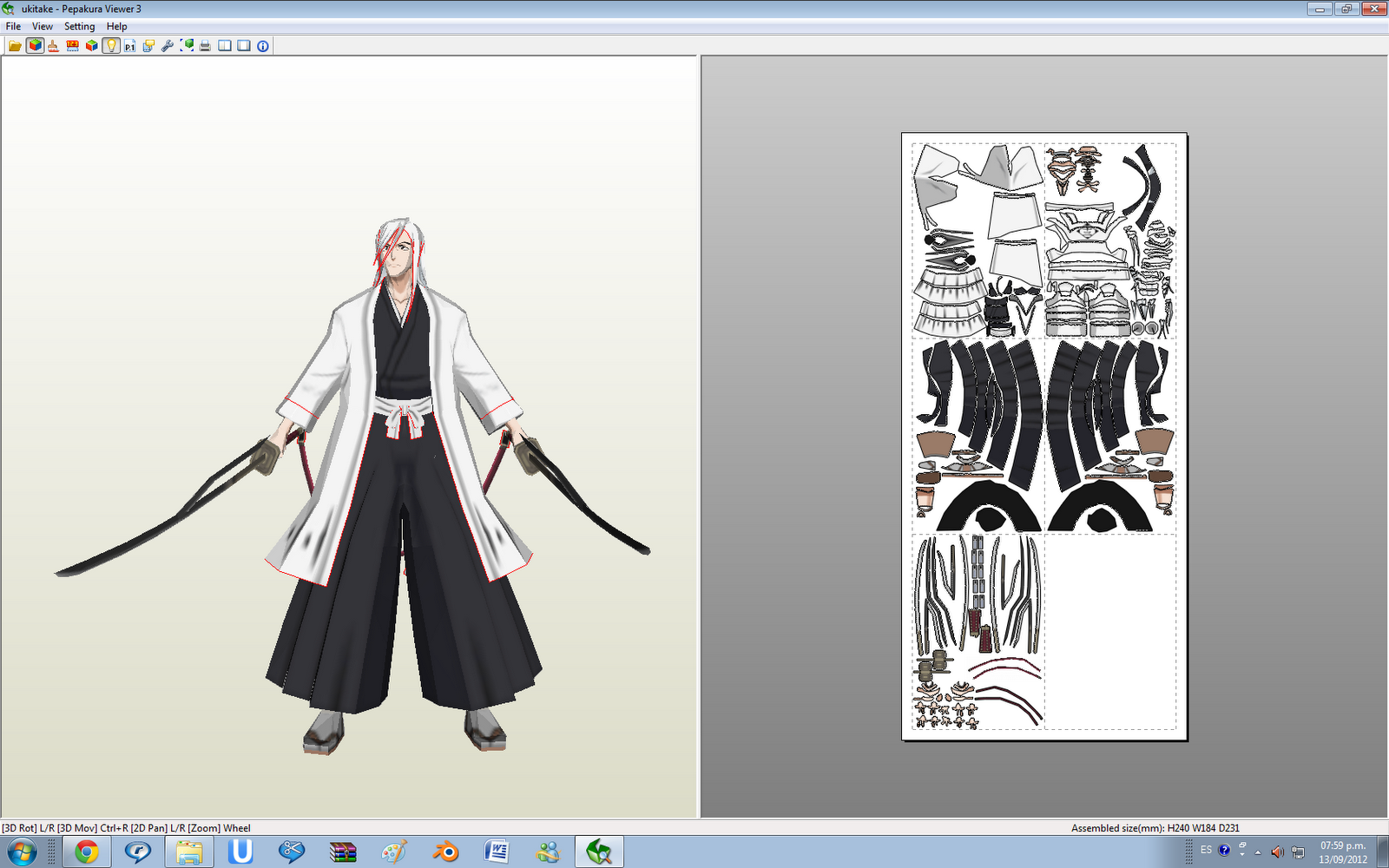
Task: Click the Open file folder icon
Action: pos(15,46)
